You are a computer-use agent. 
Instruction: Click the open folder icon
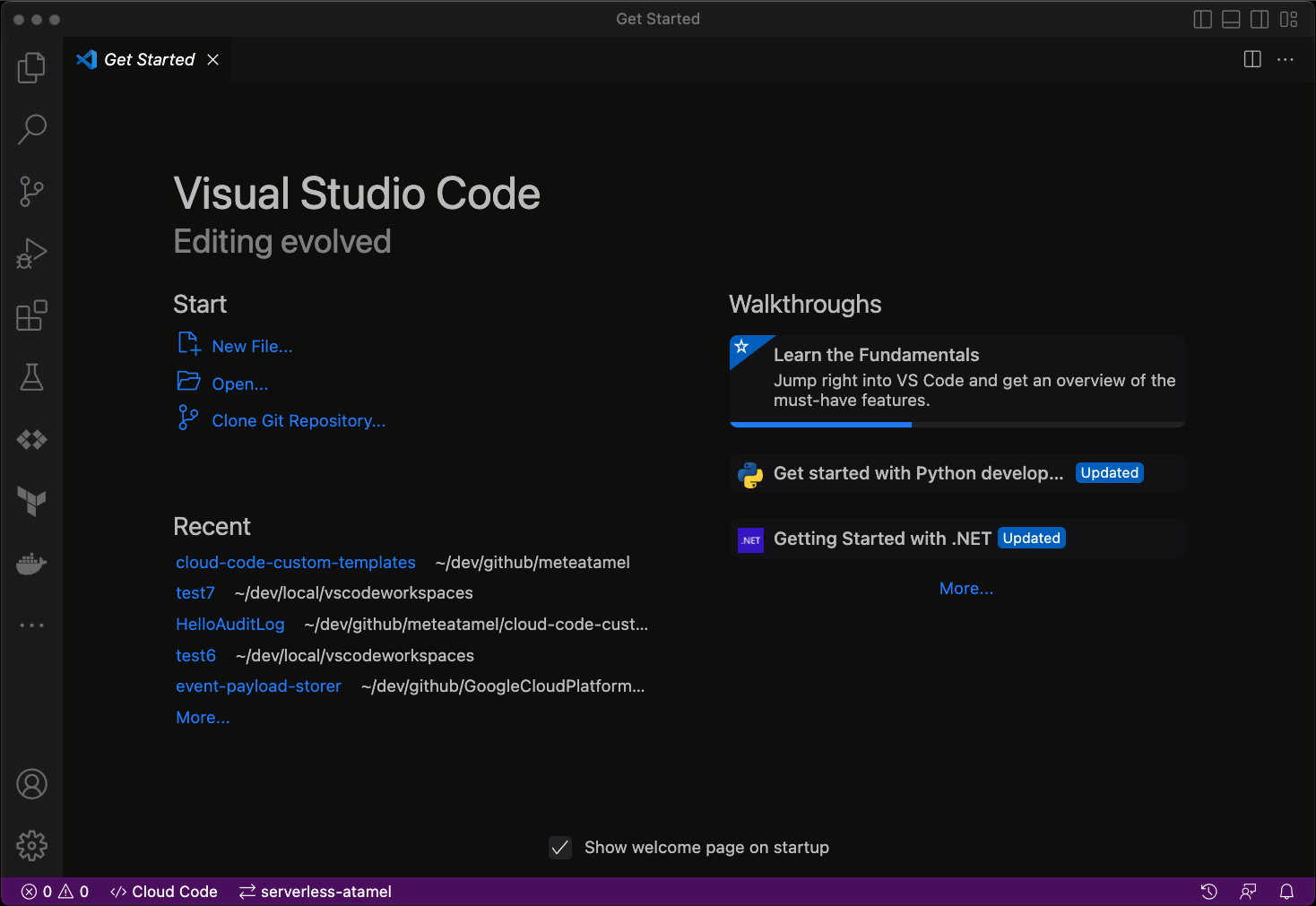pyautogui.click(x=188, y=381)
